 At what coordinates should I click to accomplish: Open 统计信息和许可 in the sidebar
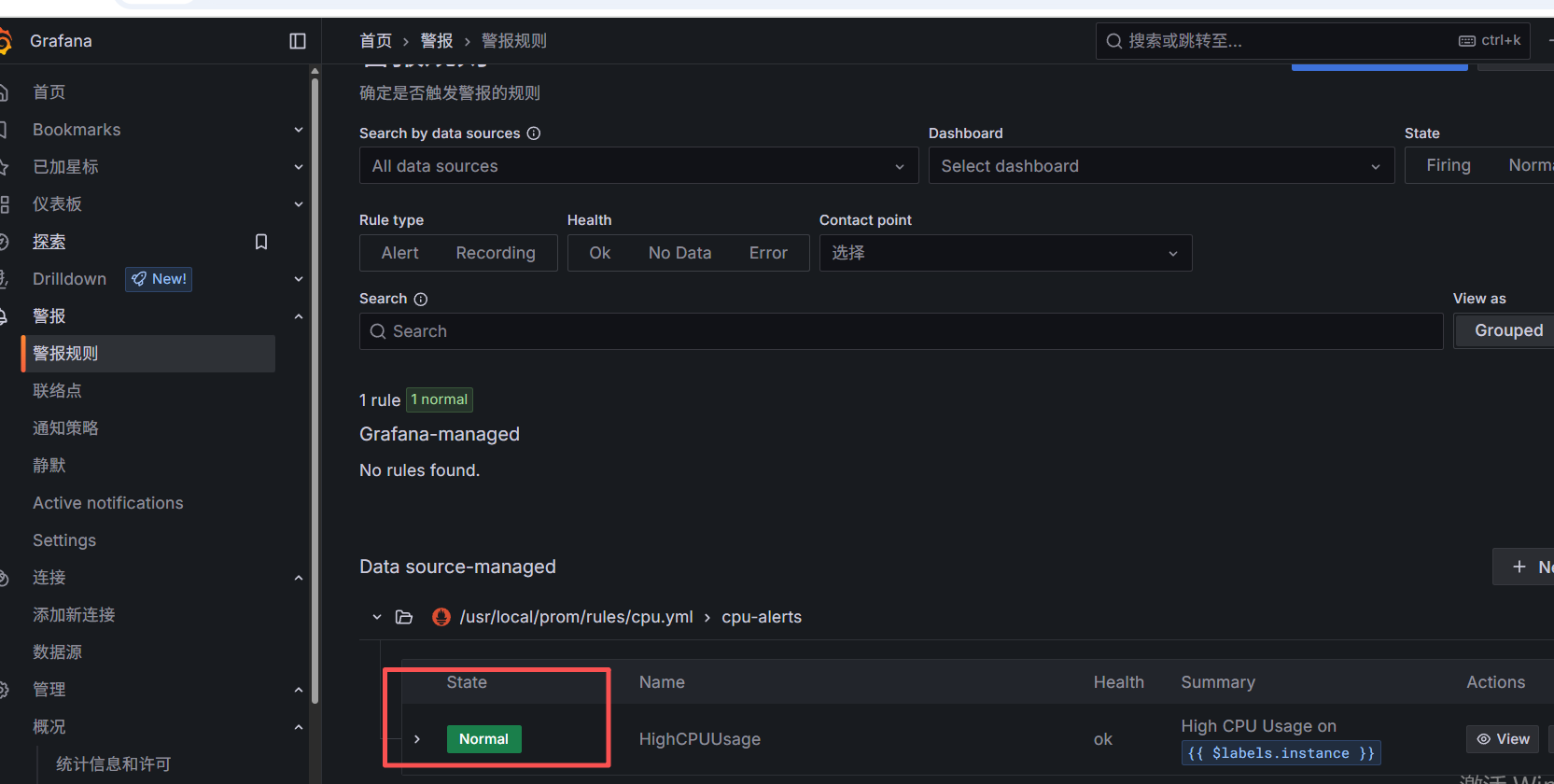coord(113,764)
